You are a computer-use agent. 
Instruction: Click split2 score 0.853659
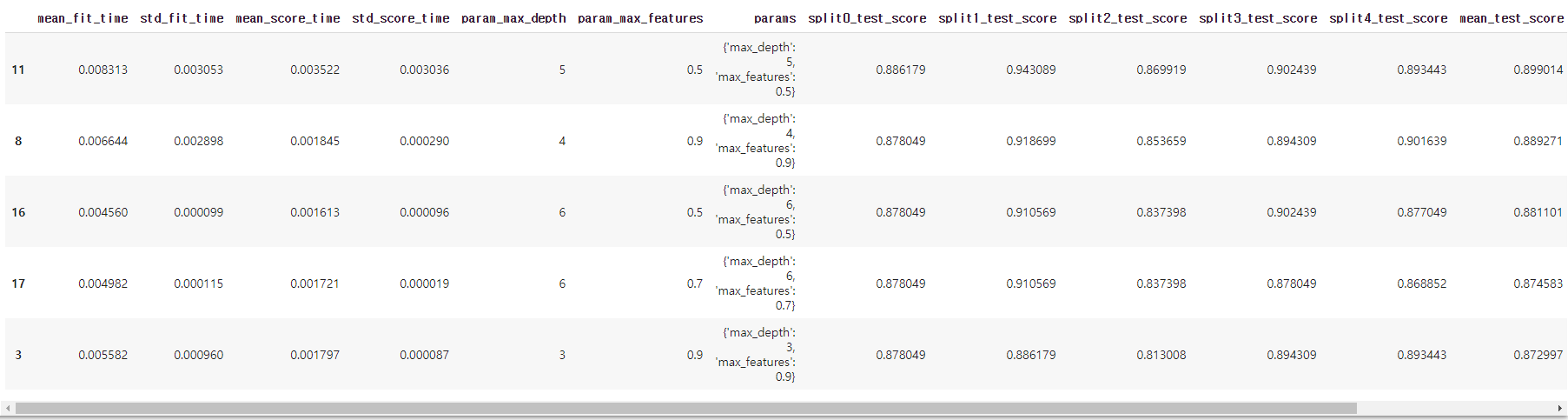[1161, 141]
